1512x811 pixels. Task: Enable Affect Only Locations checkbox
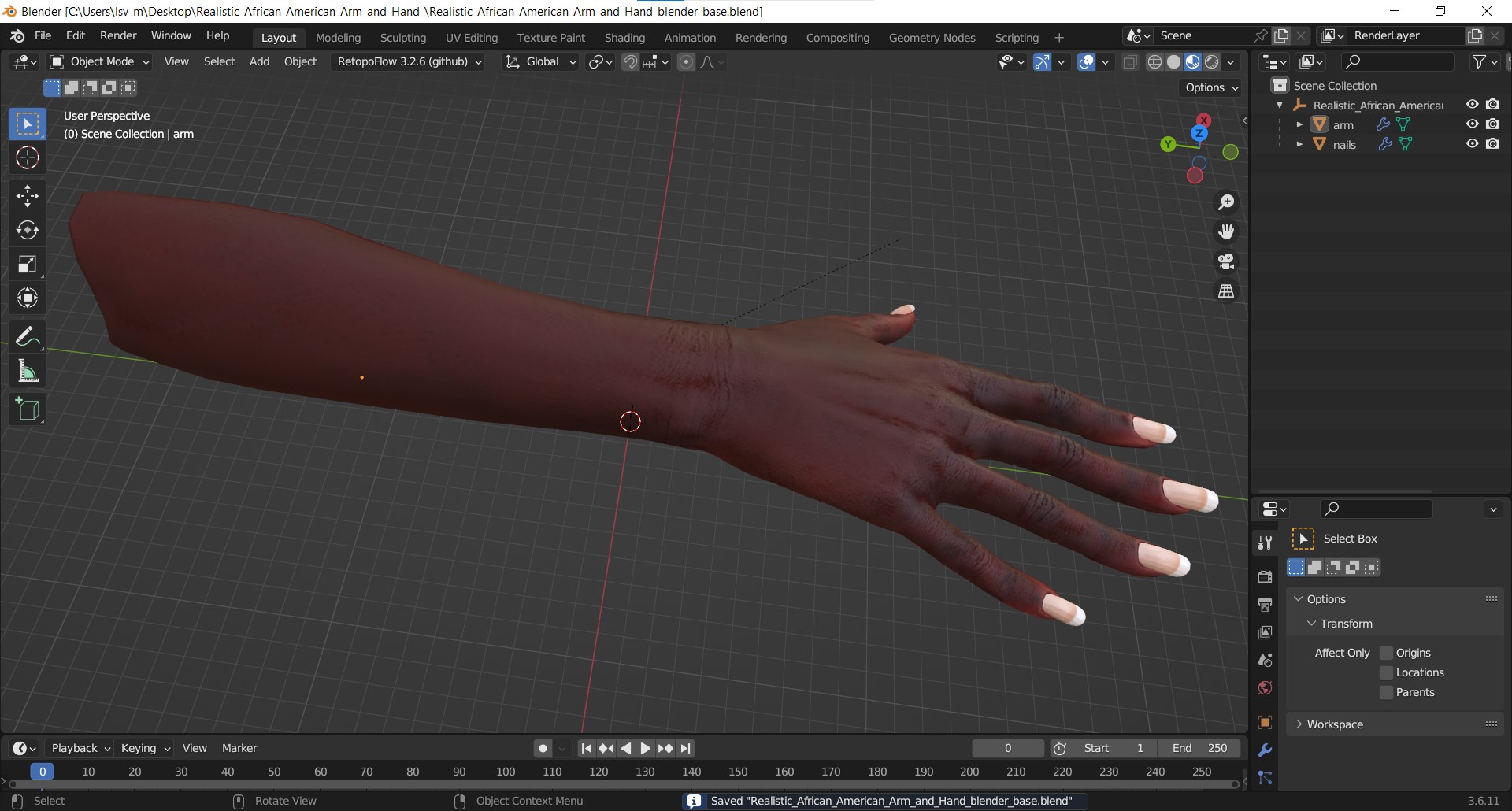pyautogui.click(x=1387, y=672)
